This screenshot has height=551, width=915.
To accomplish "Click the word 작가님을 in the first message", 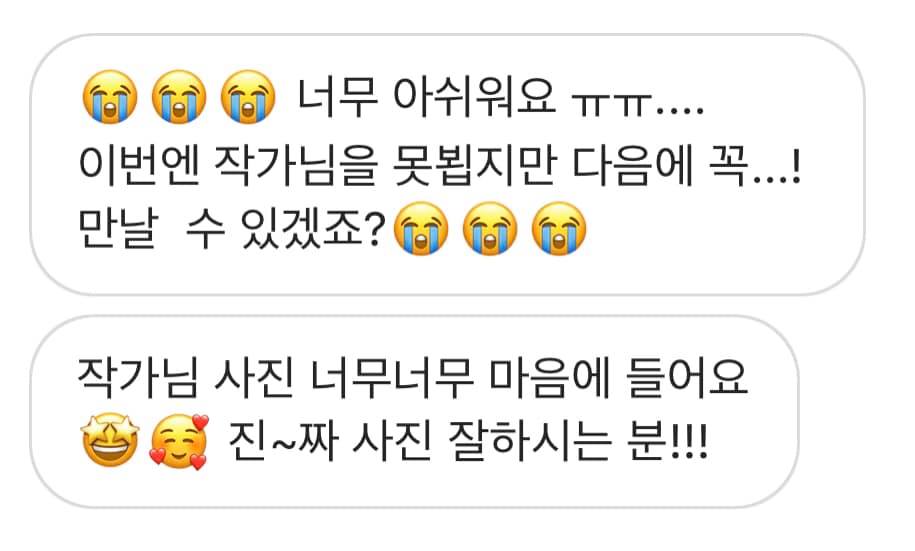I will tap(295, 165).
